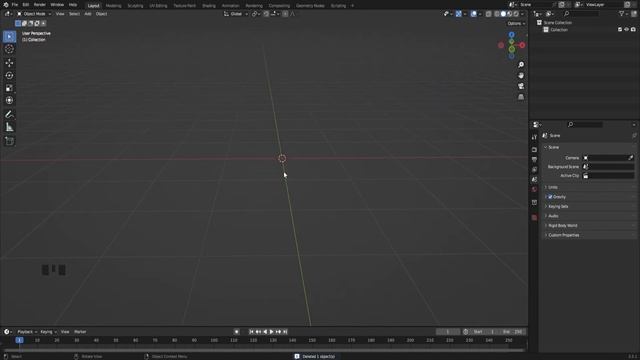Open the timeline Playback dropdown
Viewport: 640px width, 360px height.
pos(27,332)
